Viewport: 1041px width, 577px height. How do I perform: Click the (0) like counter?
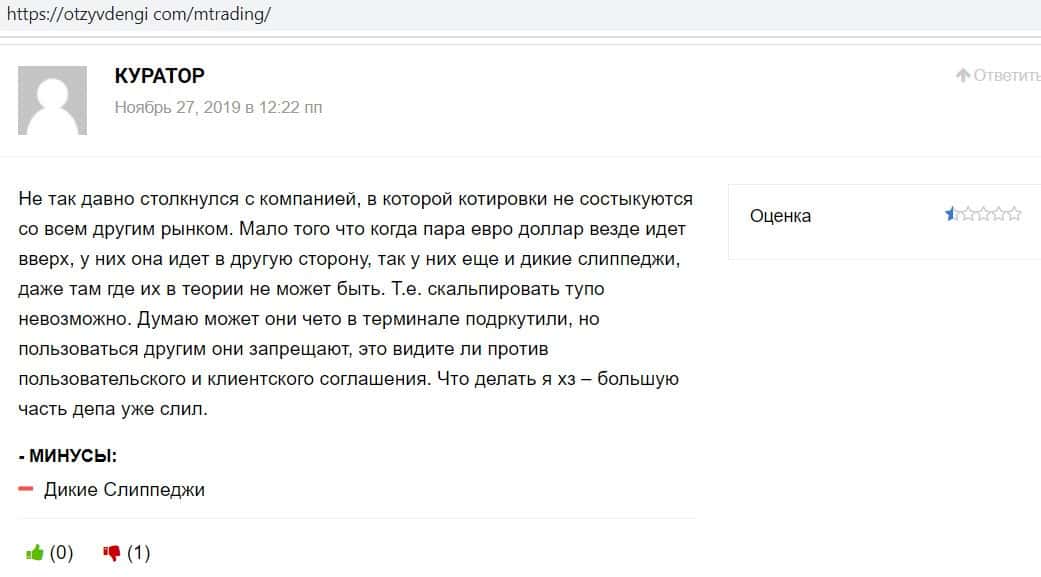pos(61,552)
